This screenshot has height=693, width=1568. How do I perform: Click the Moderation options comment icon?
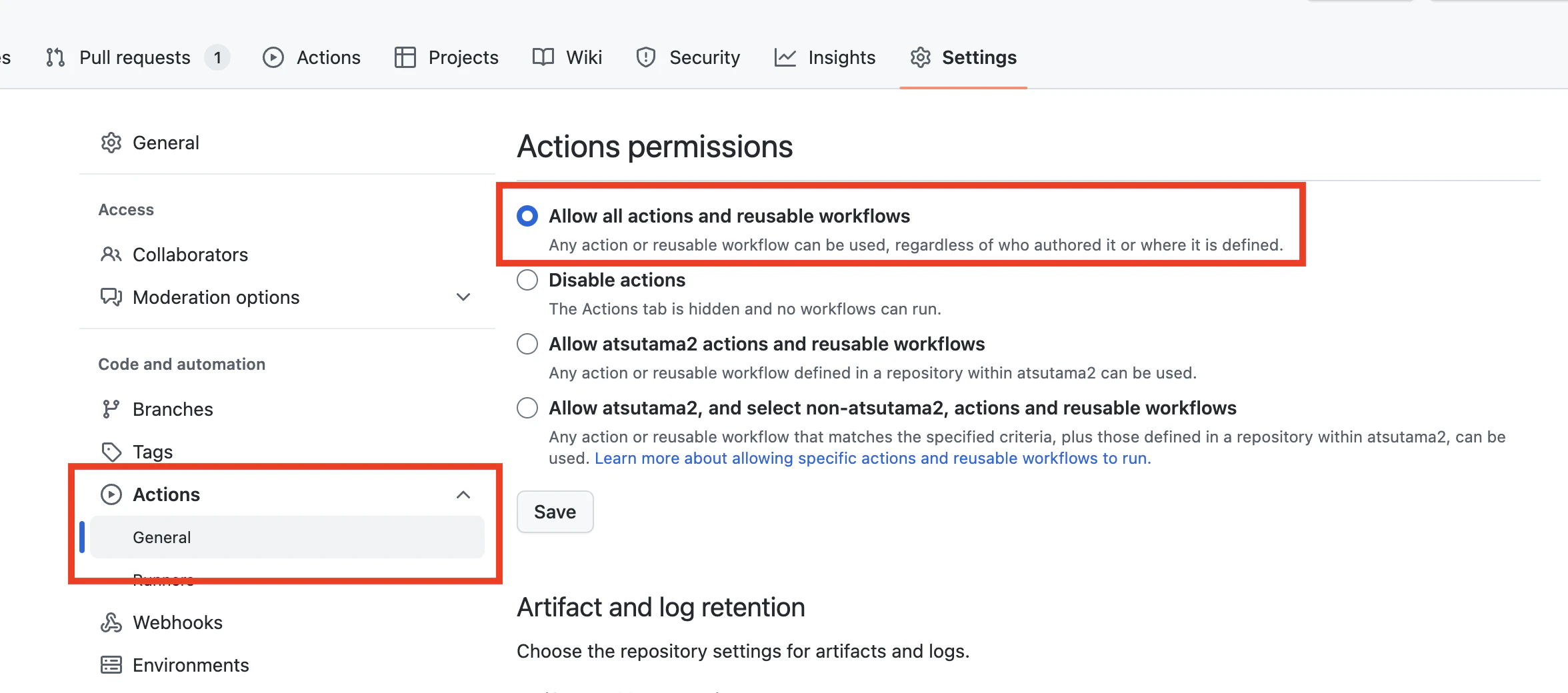(x=111, y=297)
